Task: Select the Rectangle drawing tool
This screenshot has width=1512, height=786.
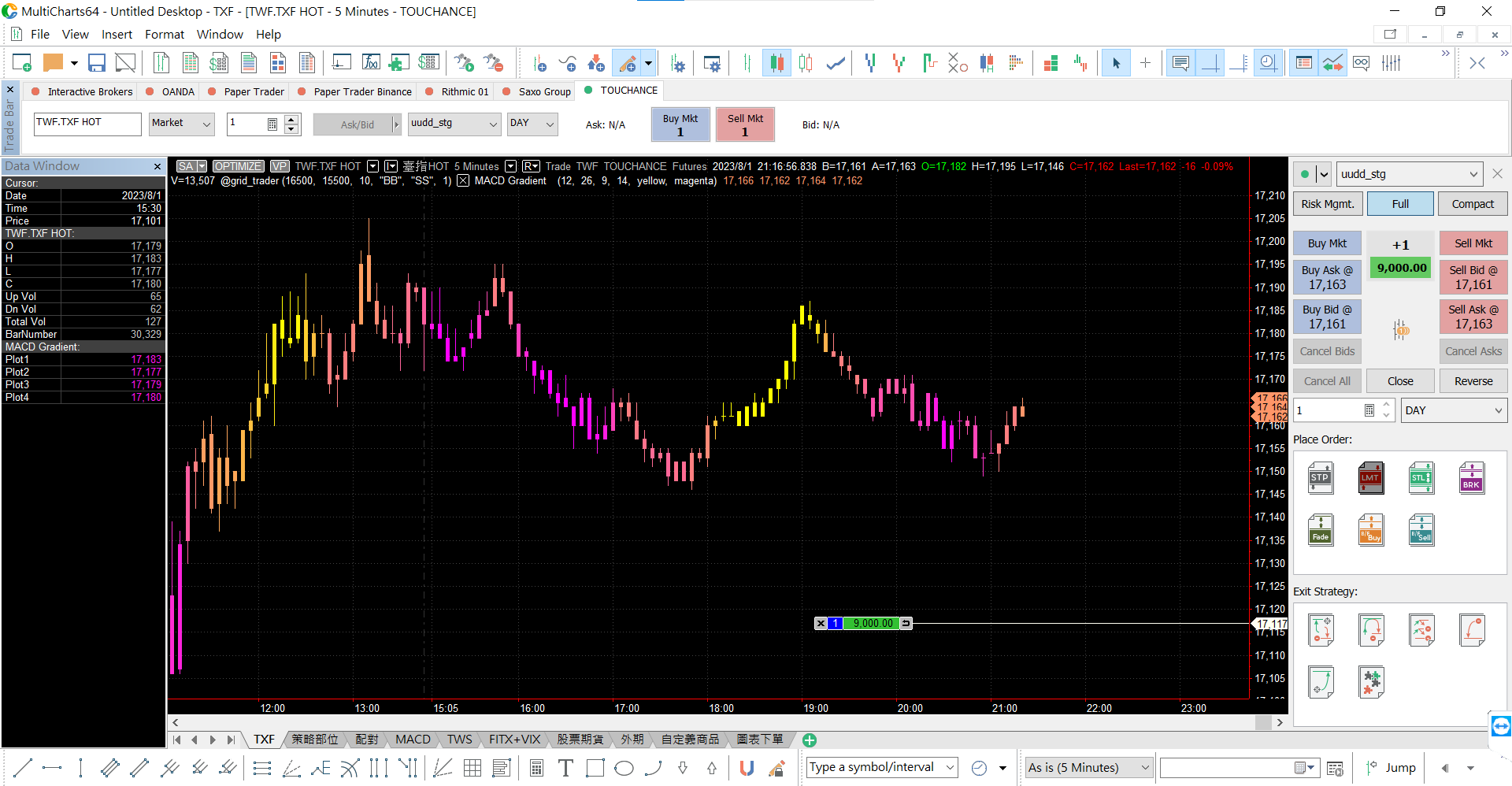Action: (x=595, y=767)
